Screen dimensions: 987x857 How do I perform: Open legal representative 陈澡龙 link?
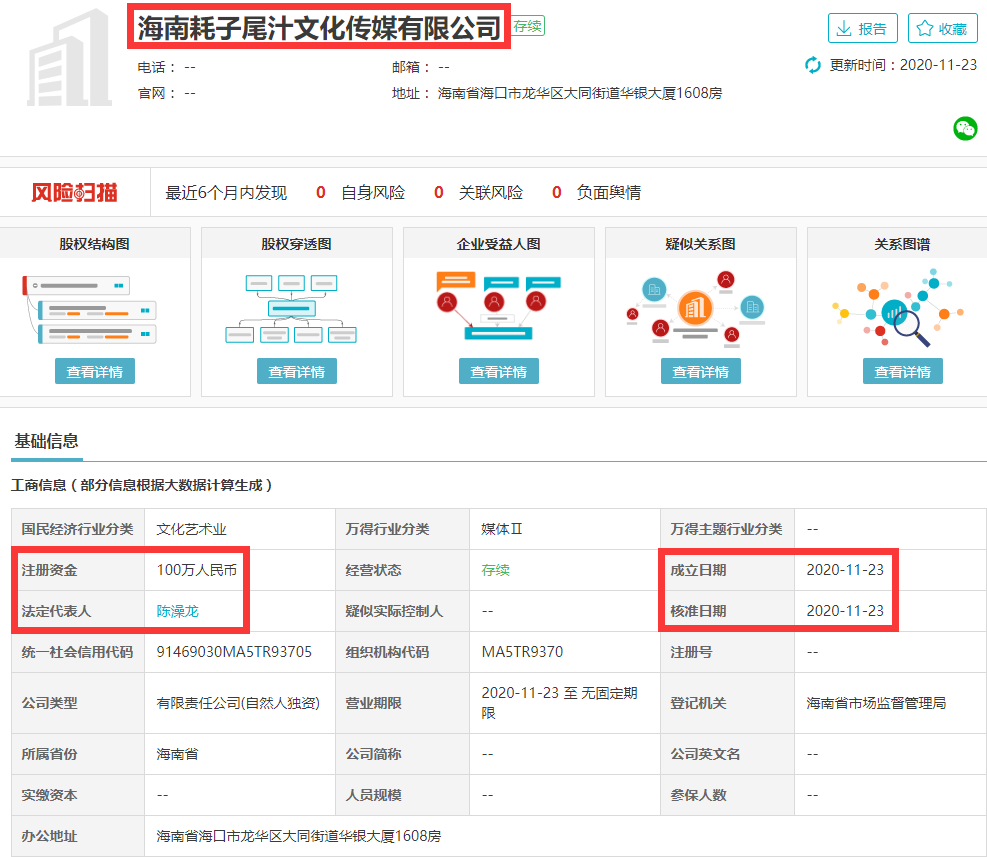[184, 611]
